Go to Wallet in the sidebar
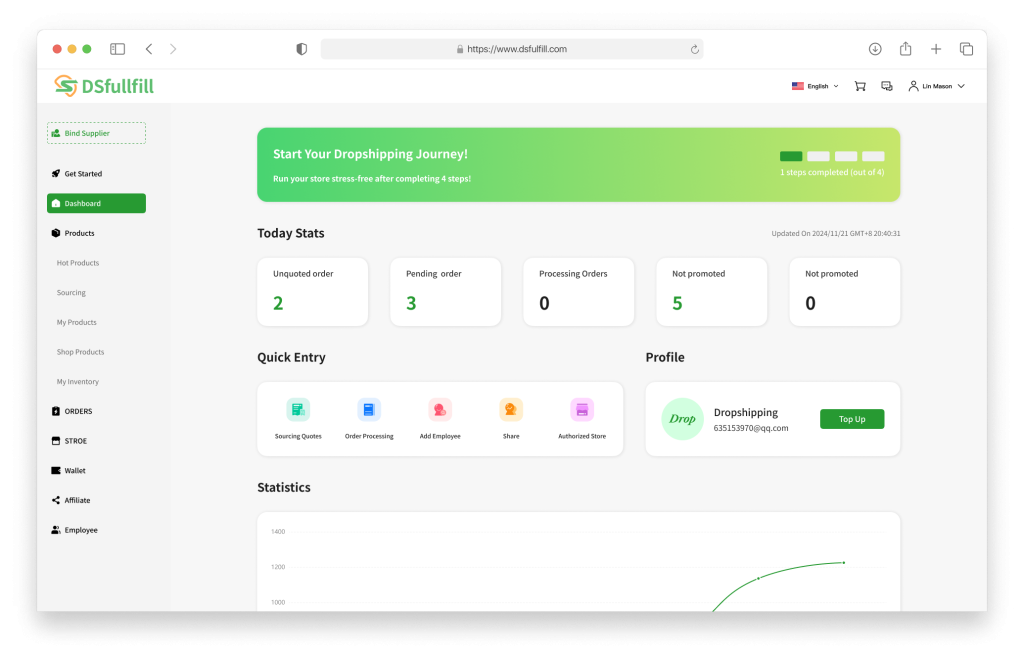1024x656 pixels. pyautogui.click(x=75, y=470)
